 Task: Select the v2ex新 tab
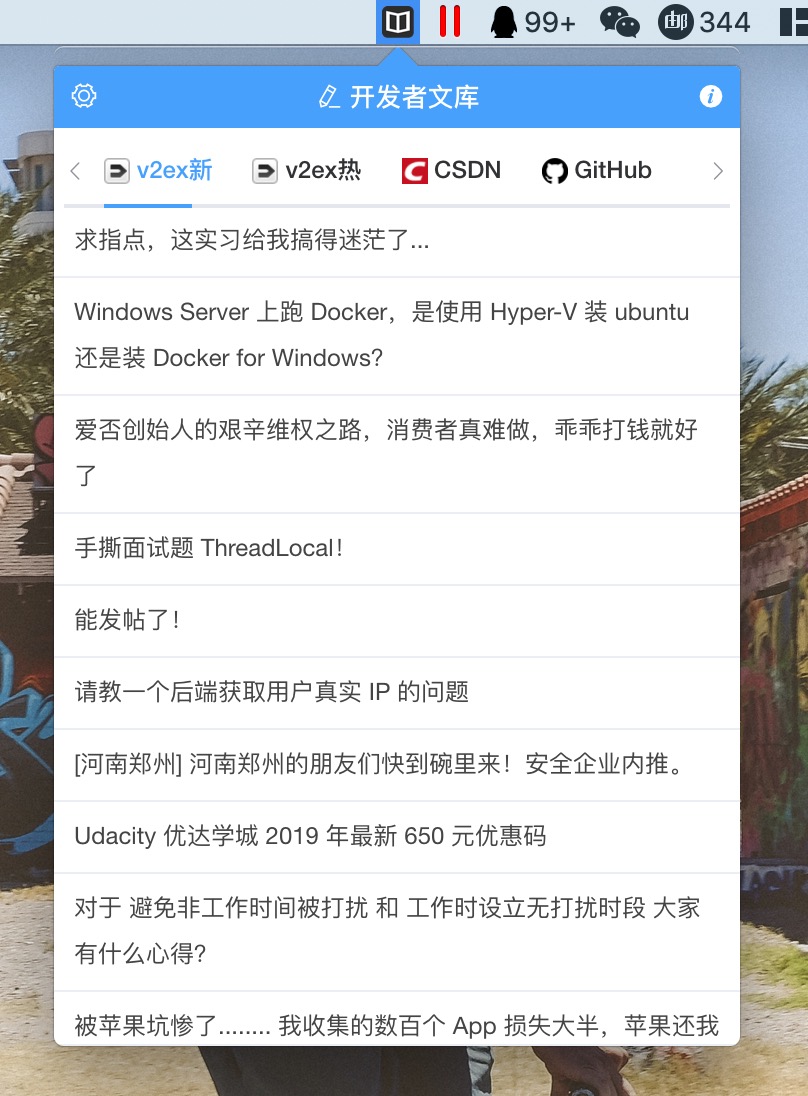[158, 170]
